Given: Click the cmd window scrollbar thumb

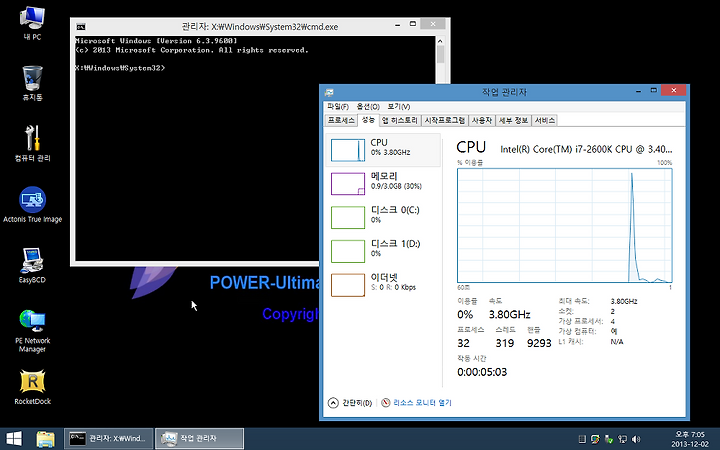Looking at the screenshot, I should click(x=440, y=54).
